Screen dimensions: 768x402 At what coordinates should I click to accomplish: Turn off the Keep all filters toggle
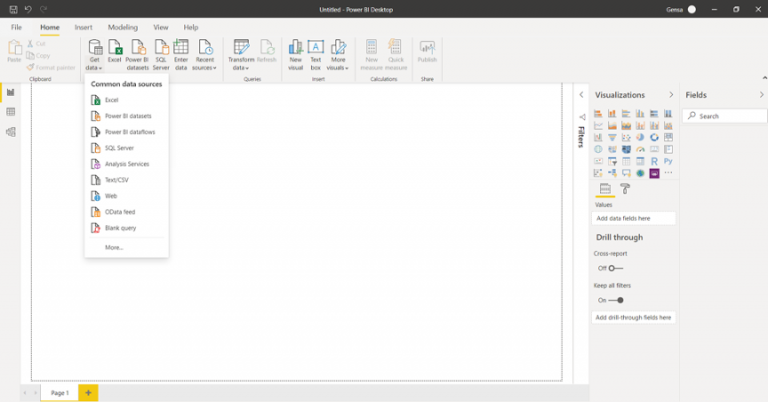point(616,300)
